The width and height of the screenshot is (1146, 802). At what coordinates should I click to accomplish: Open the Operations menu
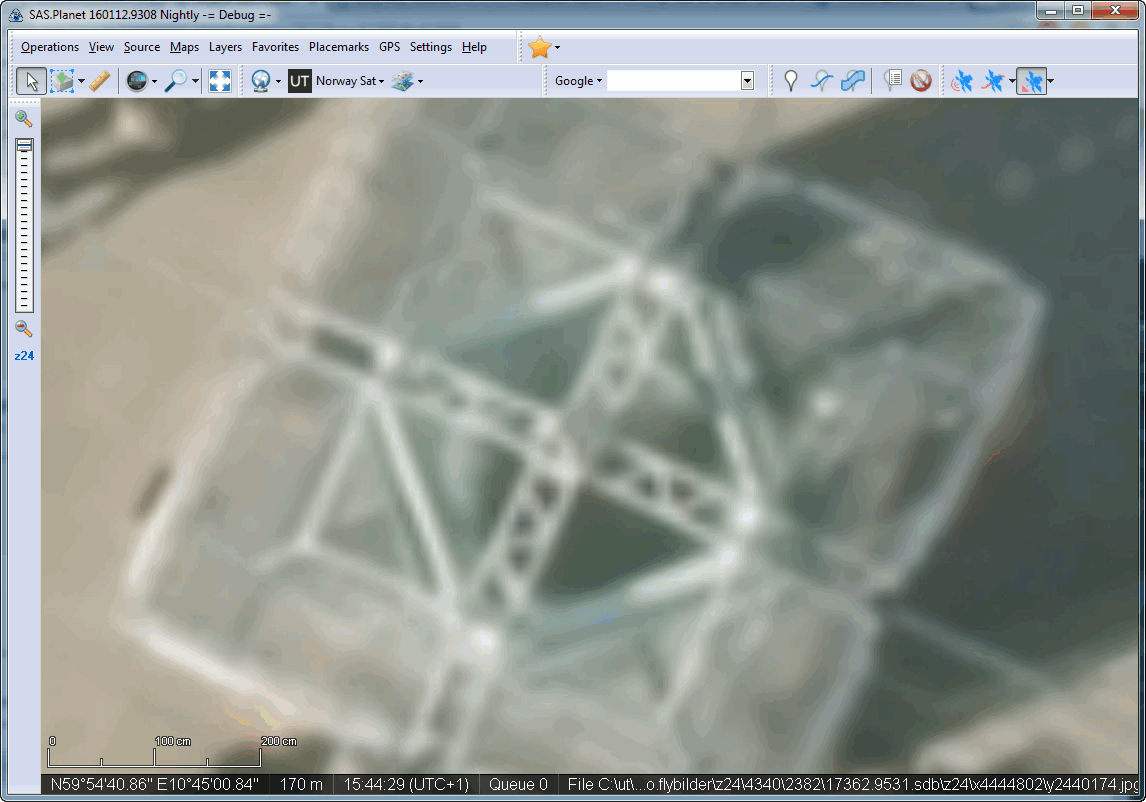point(50,47)
